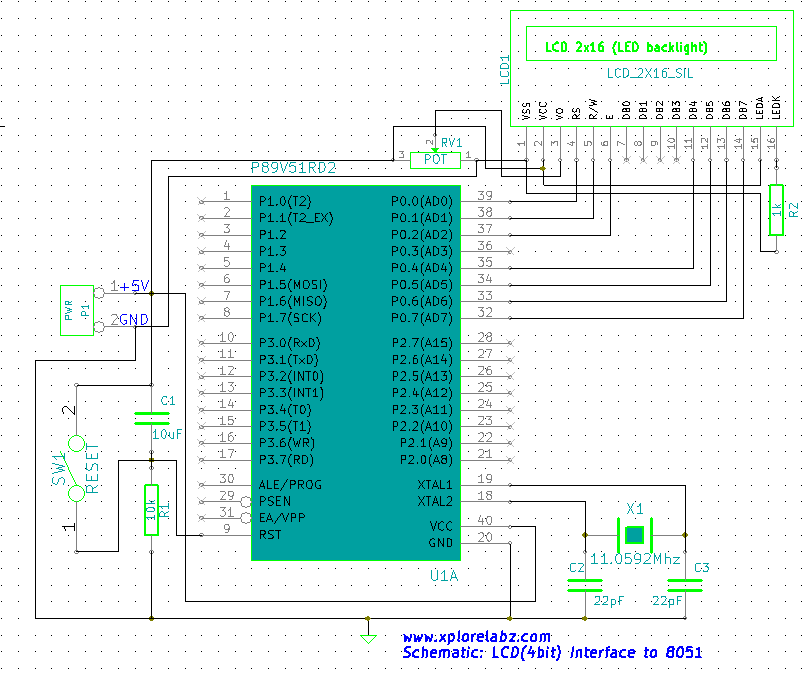Select the R/W pin label on LCD

tap(593, 109)
